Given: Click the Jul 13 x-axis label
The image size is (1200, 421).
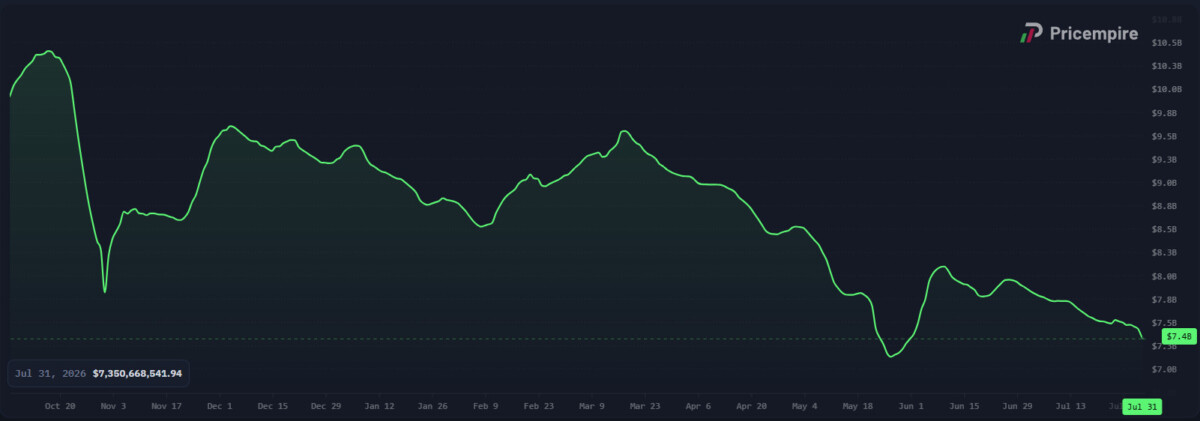Looking at the screenshot, I should [x=1070, y=407].
